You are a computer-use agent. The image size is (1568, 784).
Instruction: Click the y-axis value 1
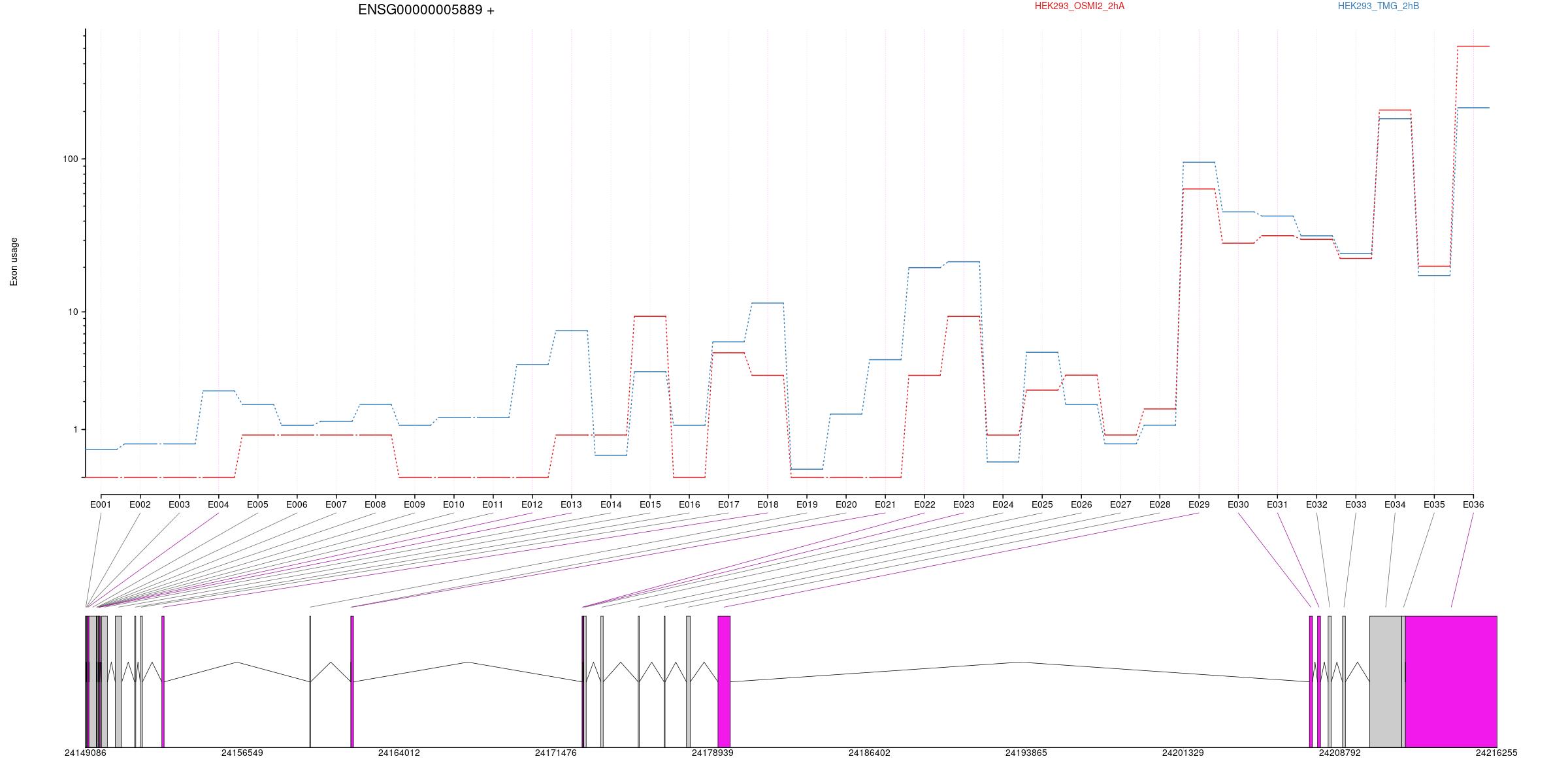tap(75, 429)
